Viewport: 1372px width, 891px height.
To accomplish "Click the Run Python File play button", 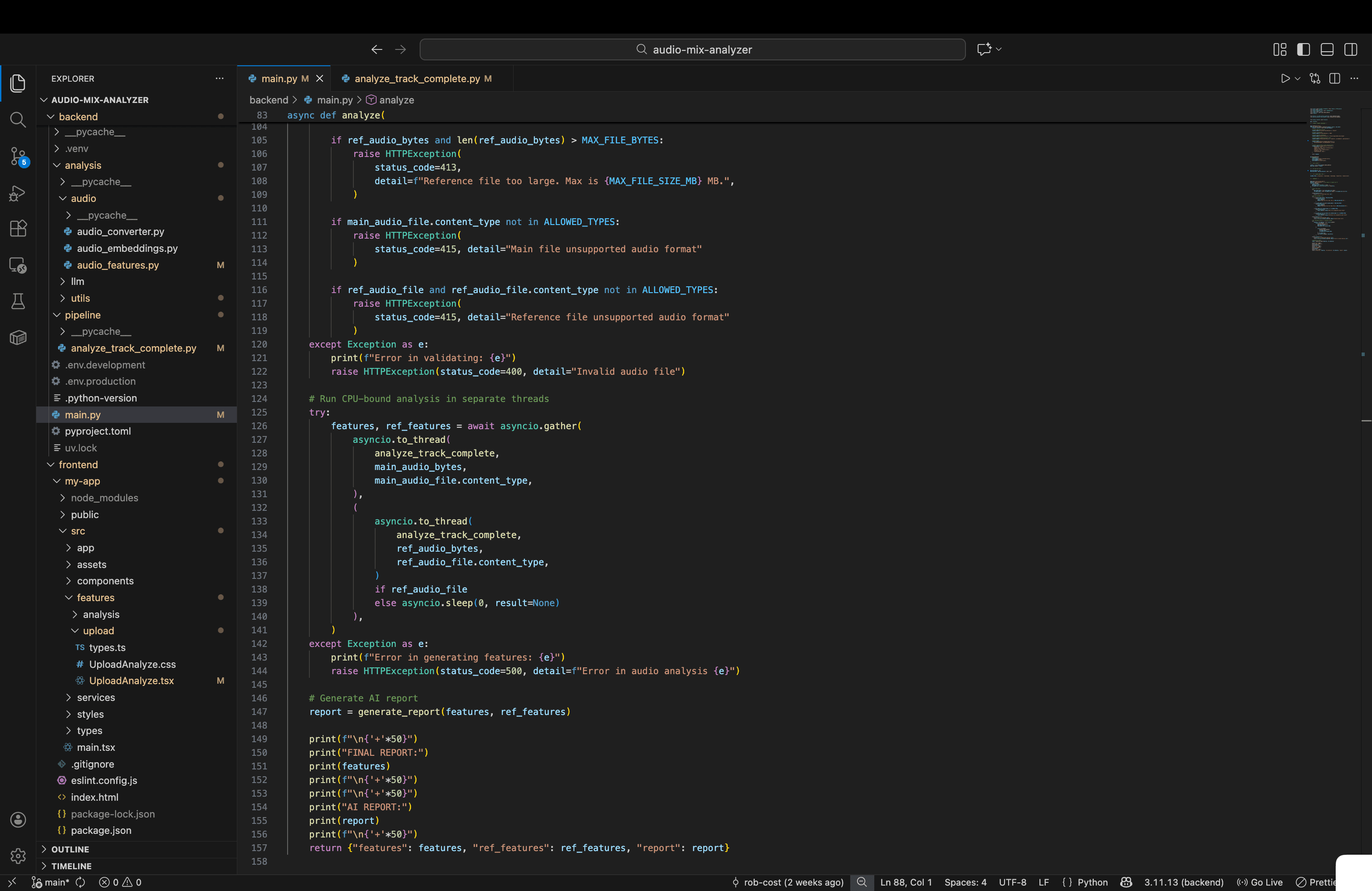I will point(1285,78).
